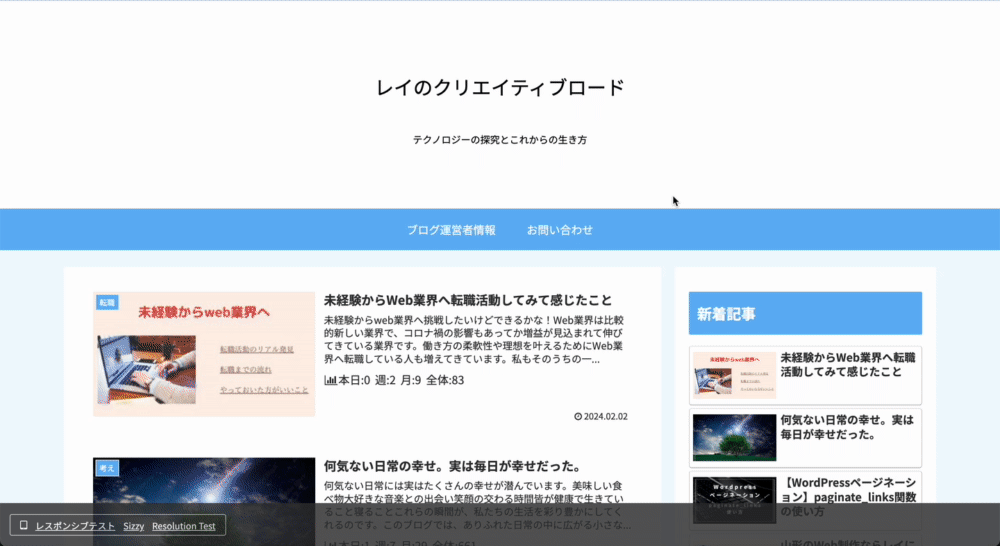Open the sidebar post 未経験からWeb業界へ転職活動してみて感じたこと
This screenshot has width=1000, height=546.
[848, 364]
